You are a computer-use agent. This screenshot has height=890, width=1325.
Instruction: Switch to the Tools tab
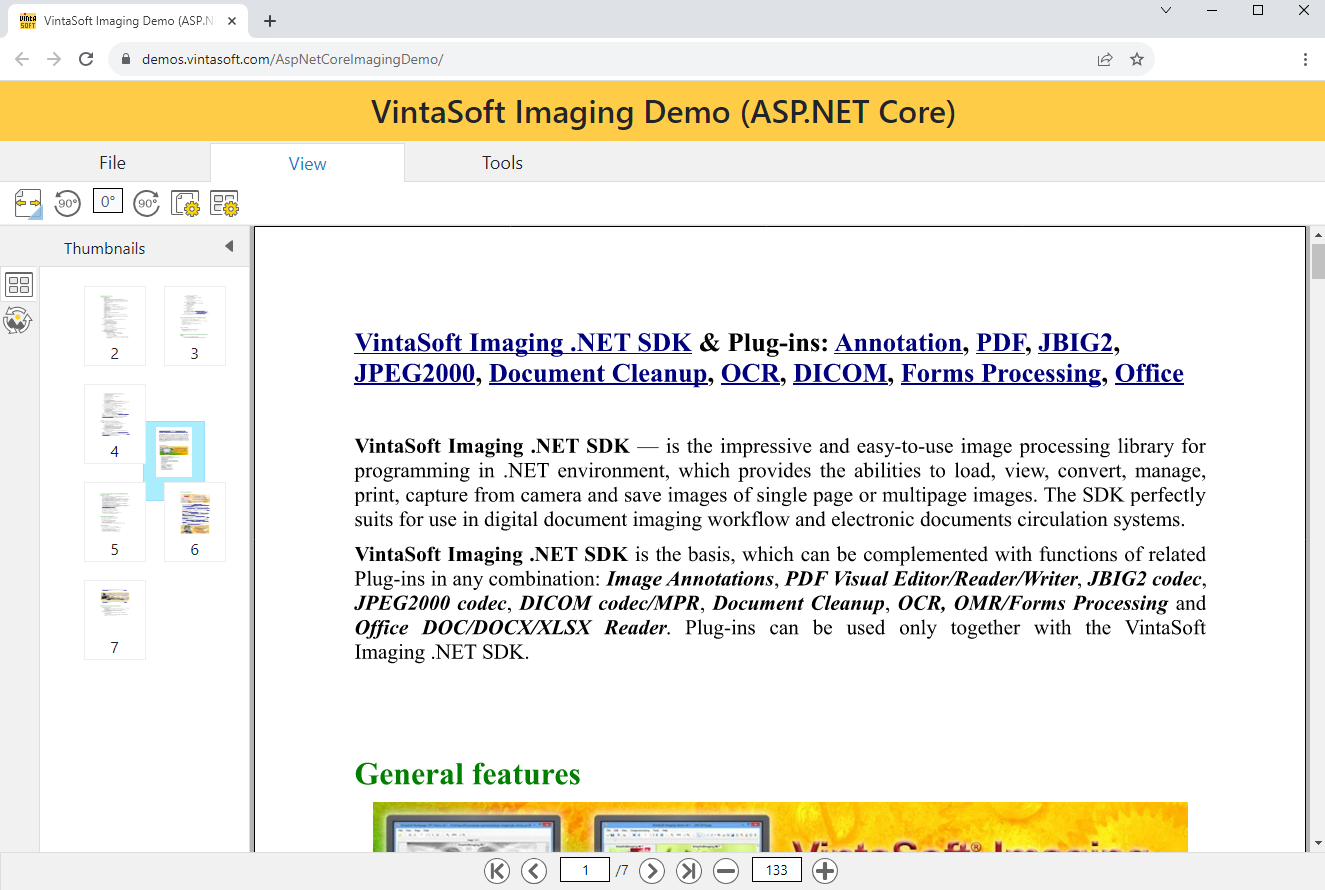pyautogui.click(x=502, y=163)
